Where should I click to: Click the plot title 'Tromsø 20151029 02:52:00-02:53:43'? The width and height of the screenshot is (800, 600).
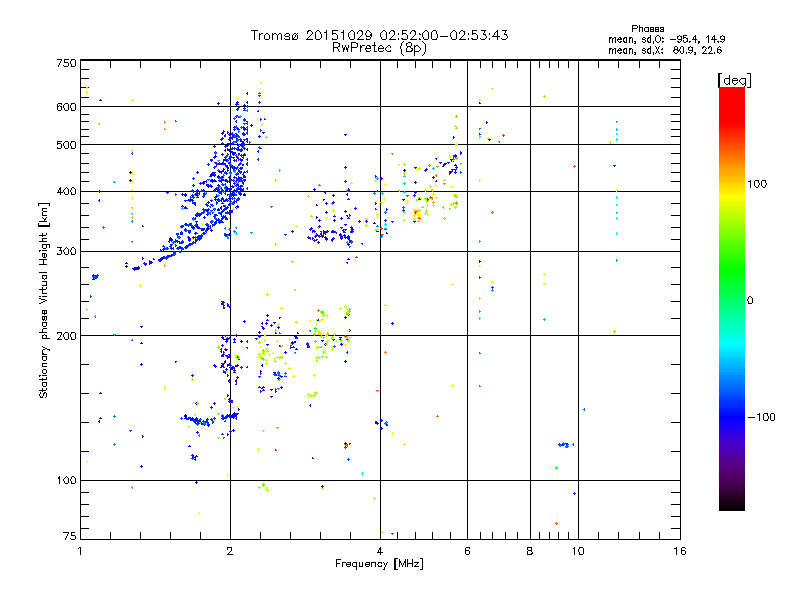click(x=379, y=35)
